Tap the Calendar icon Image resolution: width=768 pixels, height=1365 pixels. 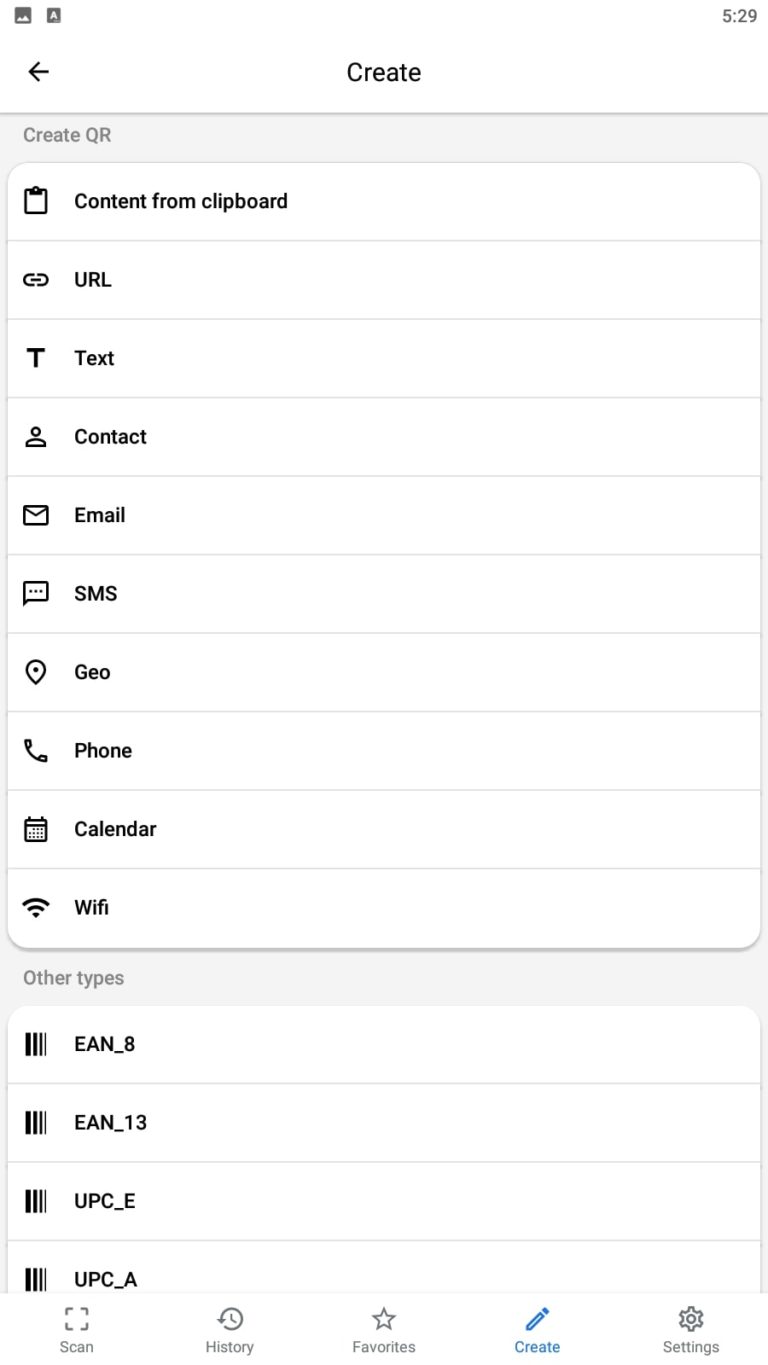tap(36, 829)
